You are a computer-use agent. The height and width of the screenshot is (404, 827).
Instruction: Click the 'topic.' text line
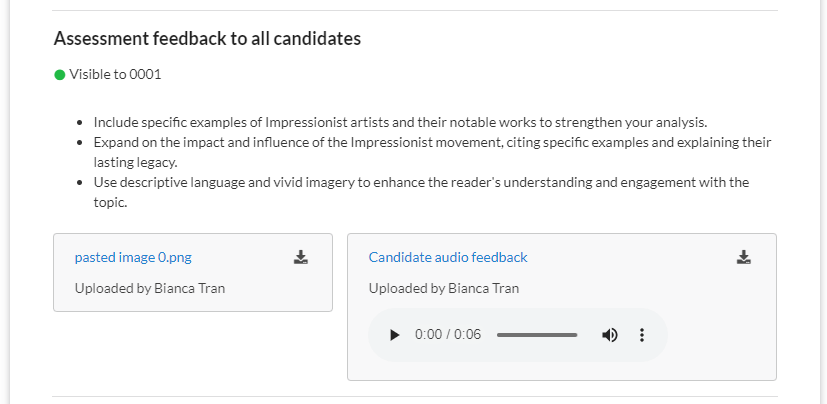(111, 203)
